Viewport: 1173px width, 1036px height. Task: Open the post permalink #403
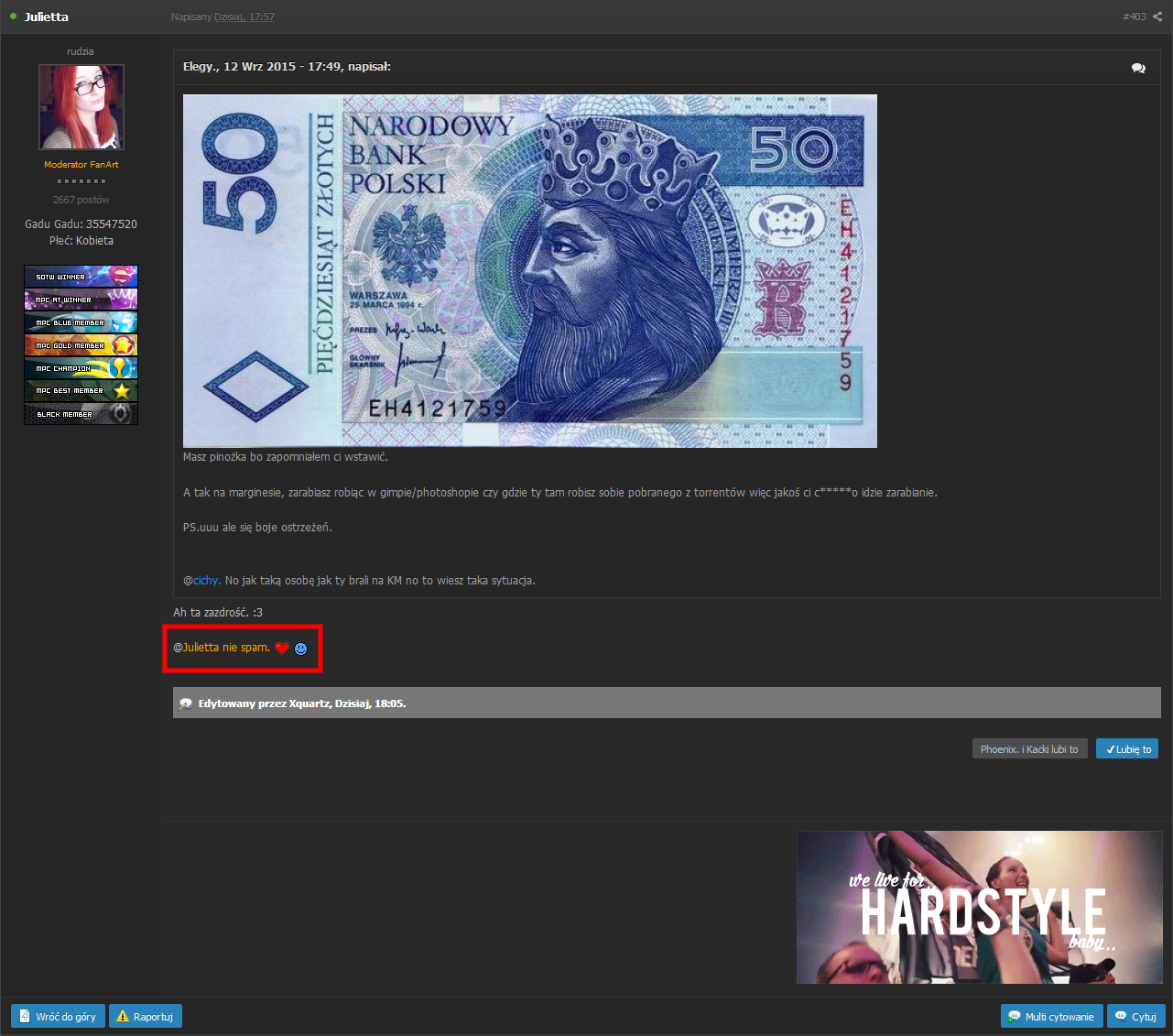(x=1135, y=16)
